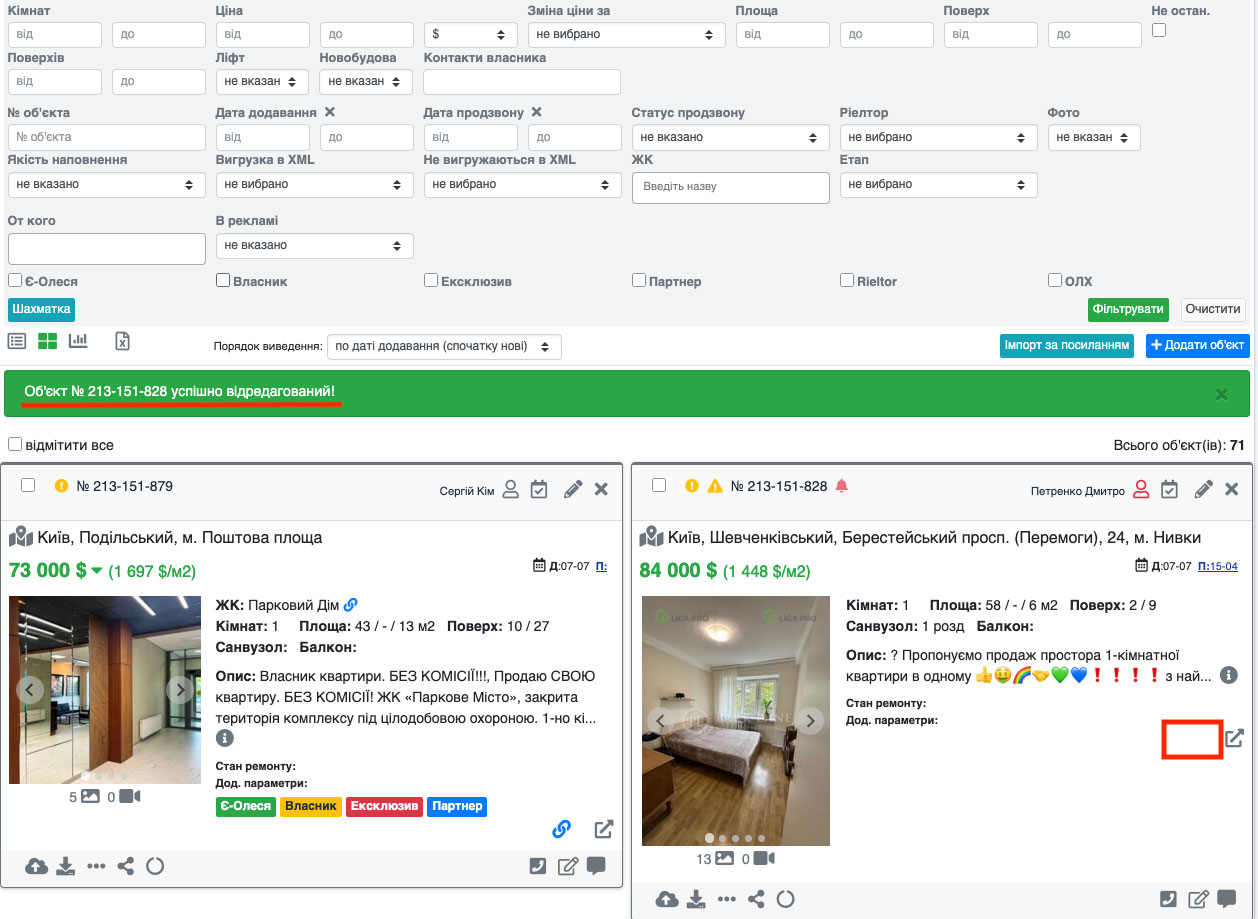Select the checkbox for listing 213-151-828
This screenshot has height=919, width=1258.
(658, 485)
